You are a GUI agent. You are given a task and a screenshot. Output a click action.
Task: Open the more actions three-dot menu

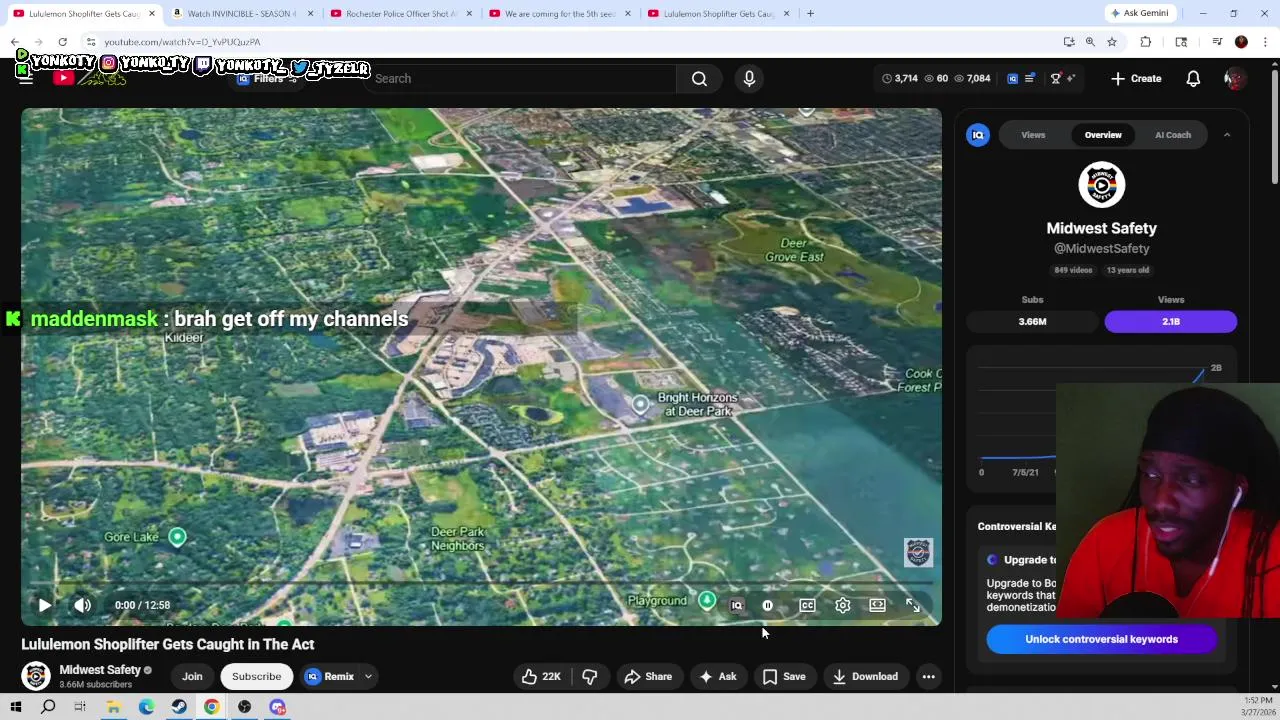click(928, 677)
